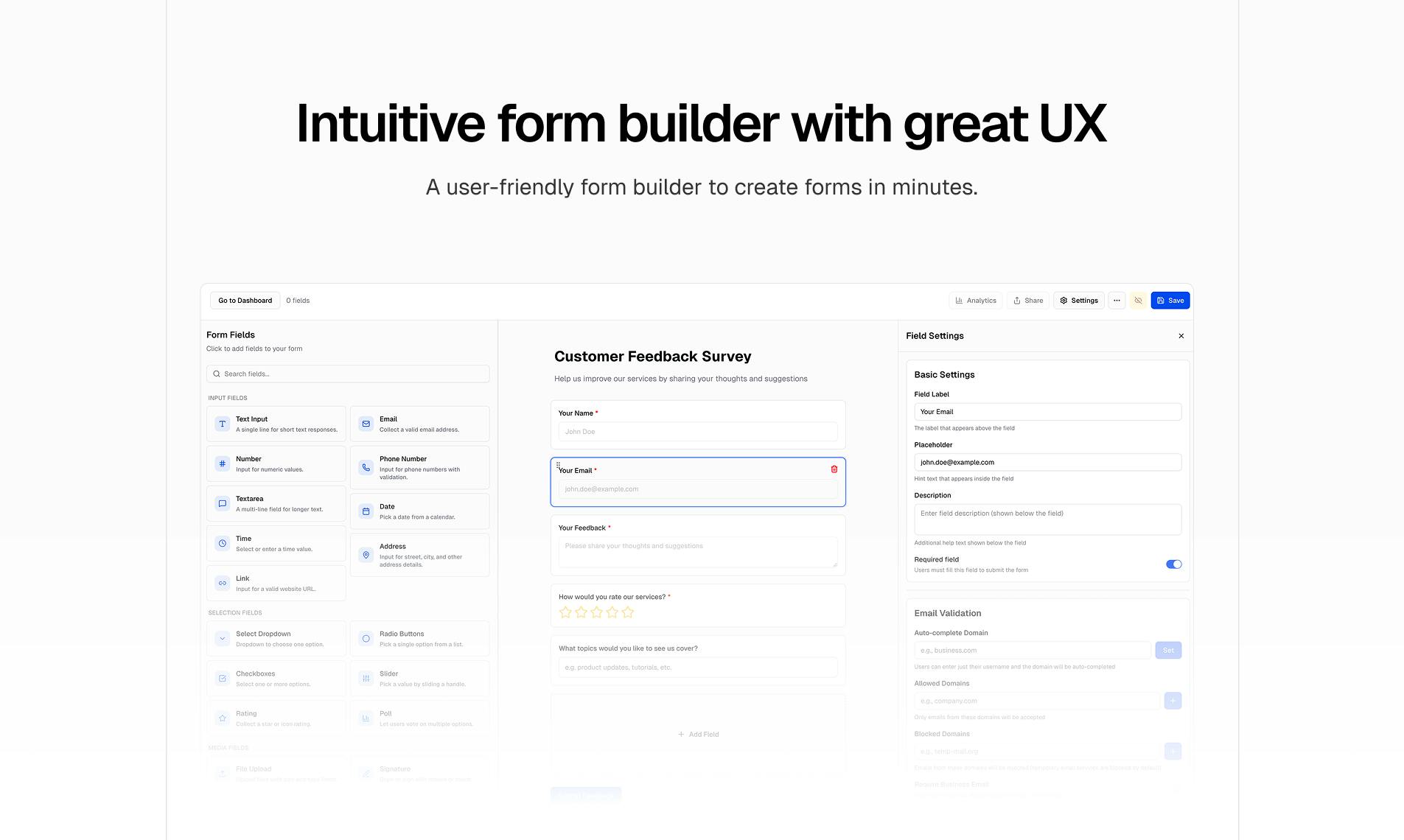Open the three-dots more options menu
1404x840 pixels.
click(1117, 301)
